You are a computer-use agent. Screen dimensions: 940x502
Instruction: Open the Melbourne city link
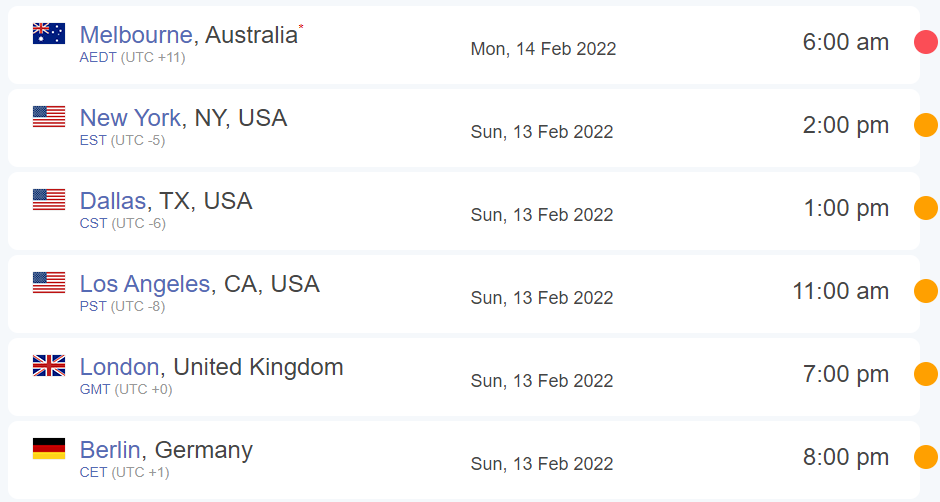[136, 35]
